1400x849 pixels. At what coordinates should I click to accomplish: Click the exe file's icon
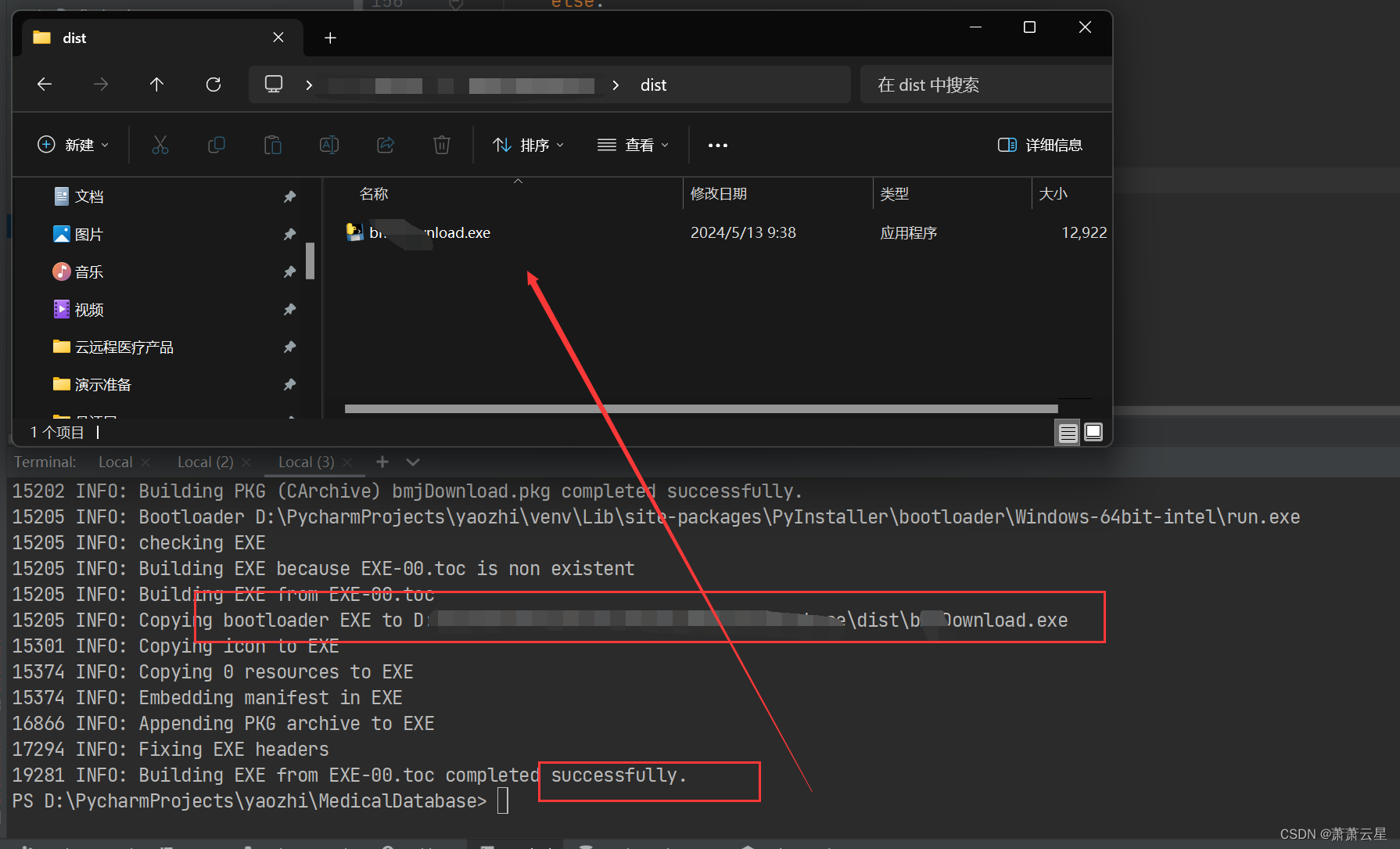[355, 232]
